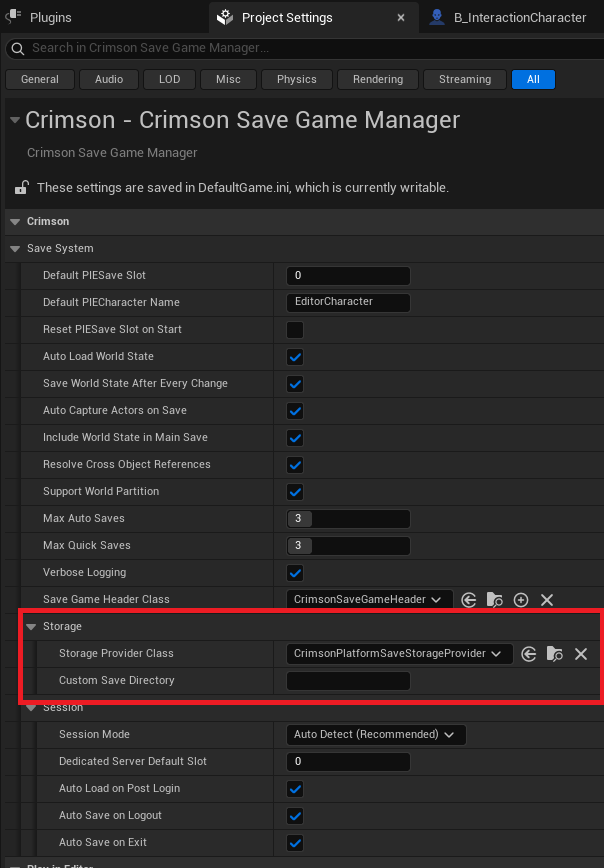Filter settings by Streaming
The image size is (604, 868).
465,79
